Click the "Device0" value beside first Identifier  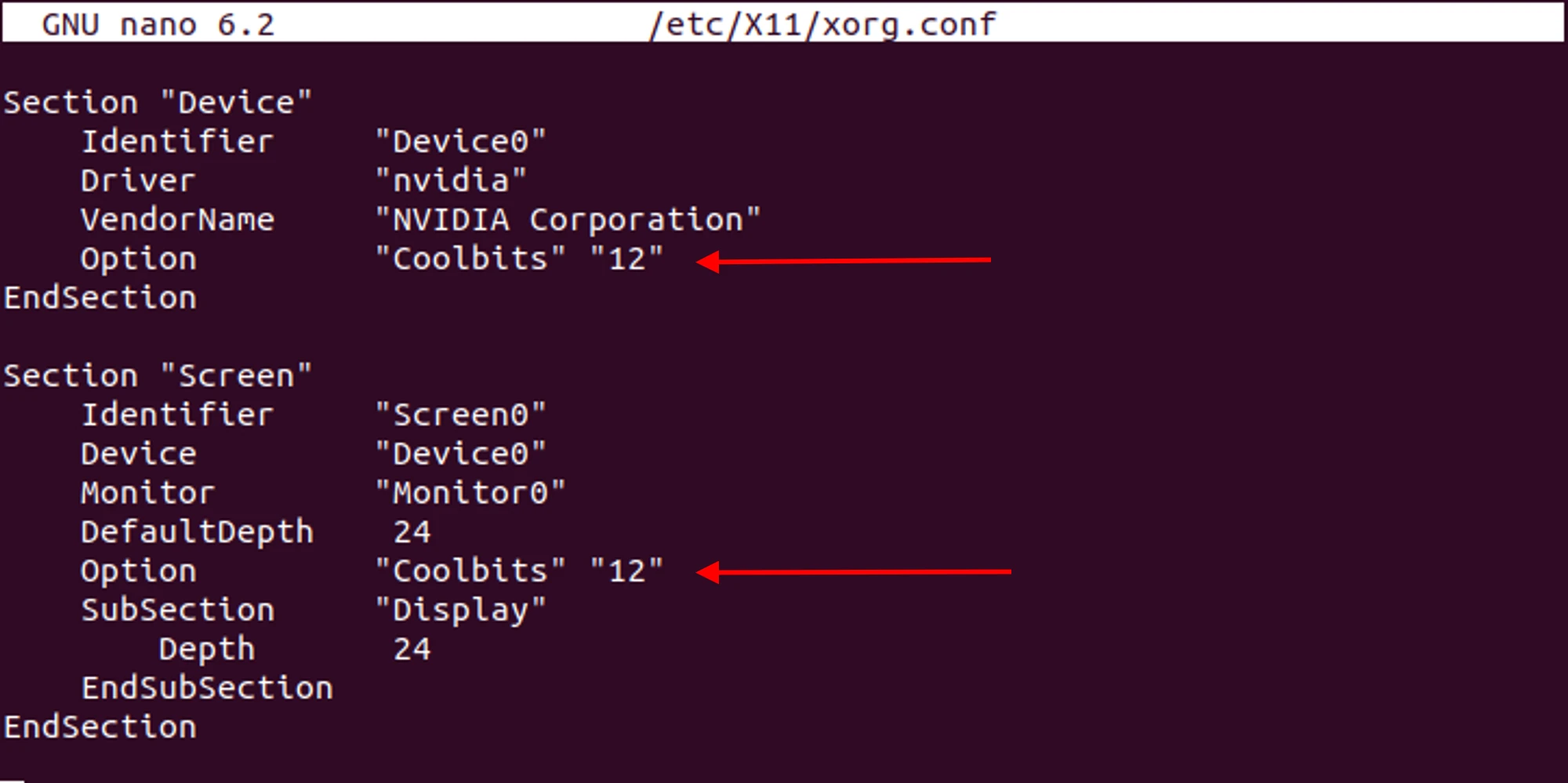coord(460,142)
